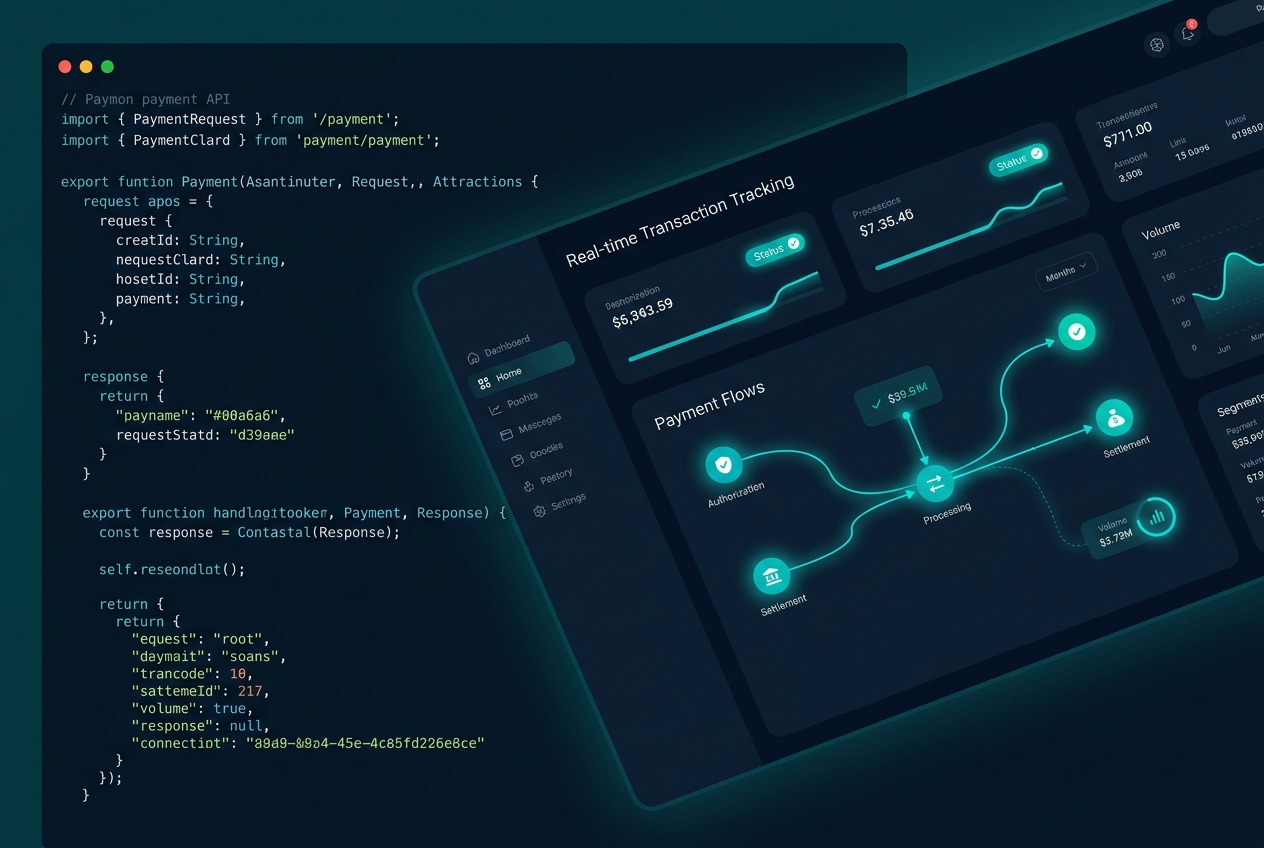Click the "equest": "root" code line
Image resolution: width=1264 pixels, height=848 pixels.
pos(201,638)
